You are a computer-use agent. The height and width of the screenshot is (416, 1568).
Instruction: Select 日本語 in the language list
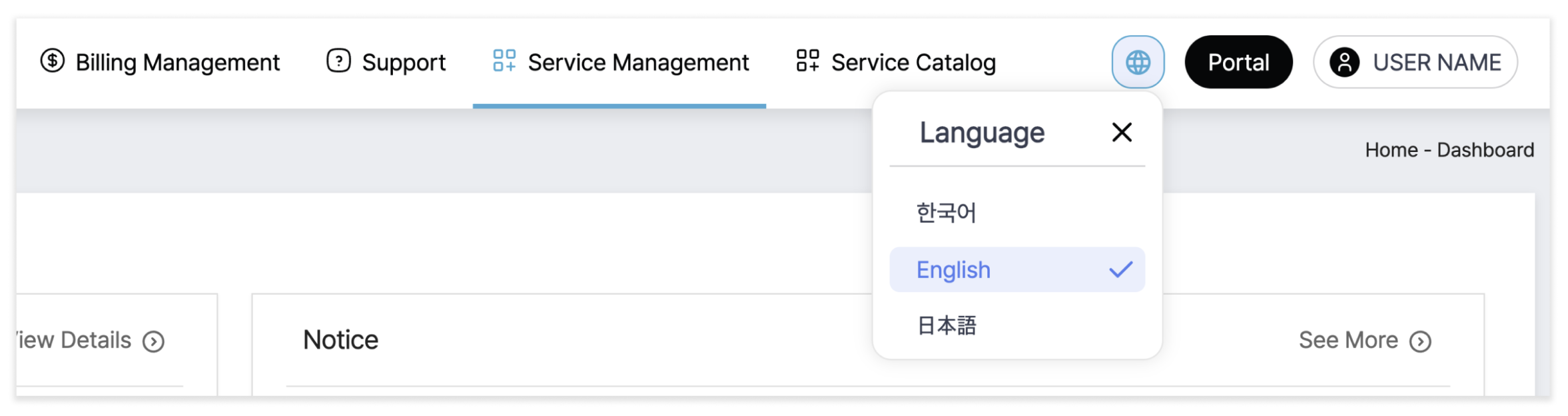tap(1017, 325)
